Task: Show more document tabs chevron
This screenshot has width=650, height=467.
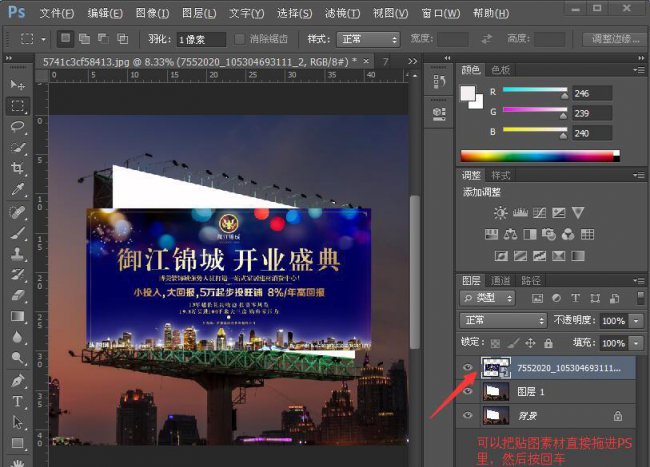Action: (412, 61)
